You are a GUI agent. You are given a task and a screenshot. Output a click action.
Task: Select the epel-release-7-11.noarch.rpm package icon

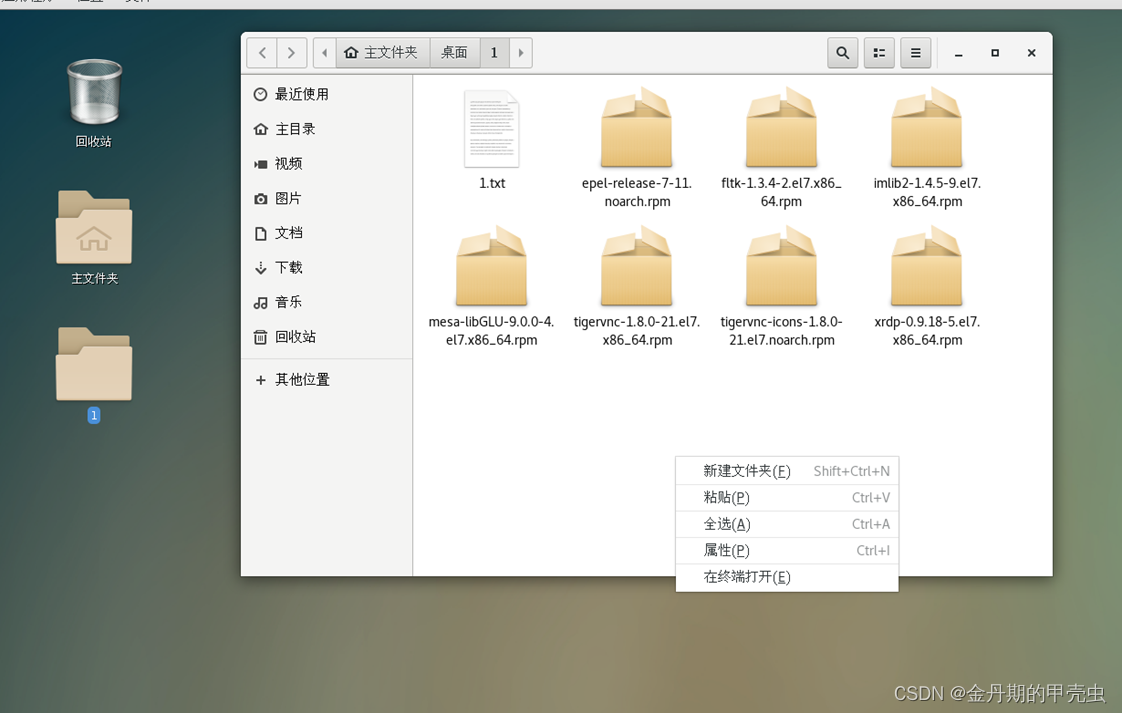(x=637, y=127)
